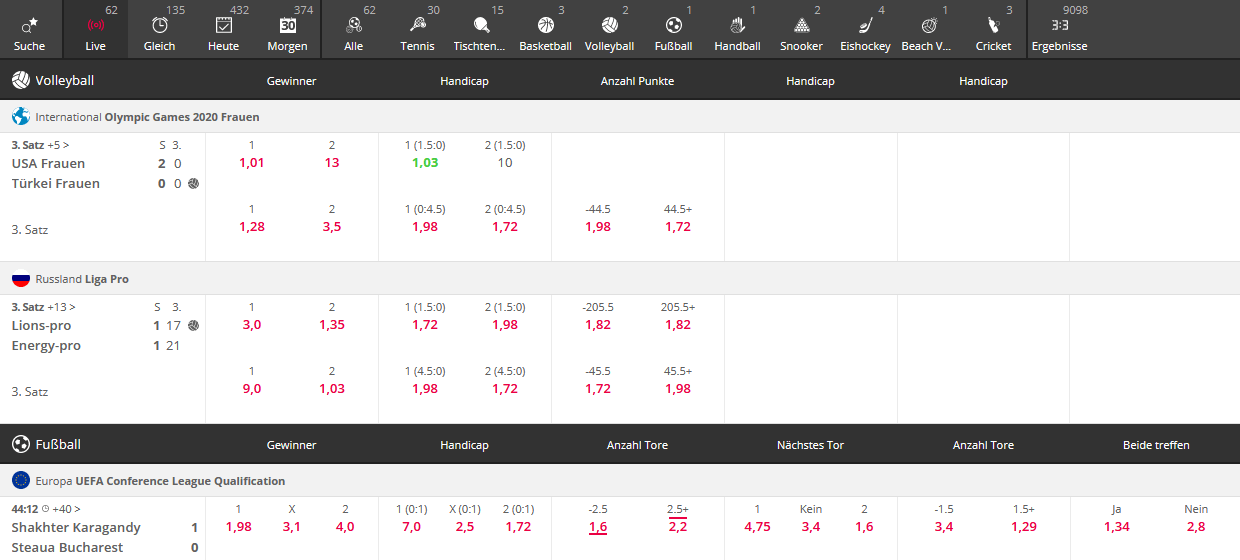Select Steaua Bucharest win odds 4,0

click(x=345, y=527)
